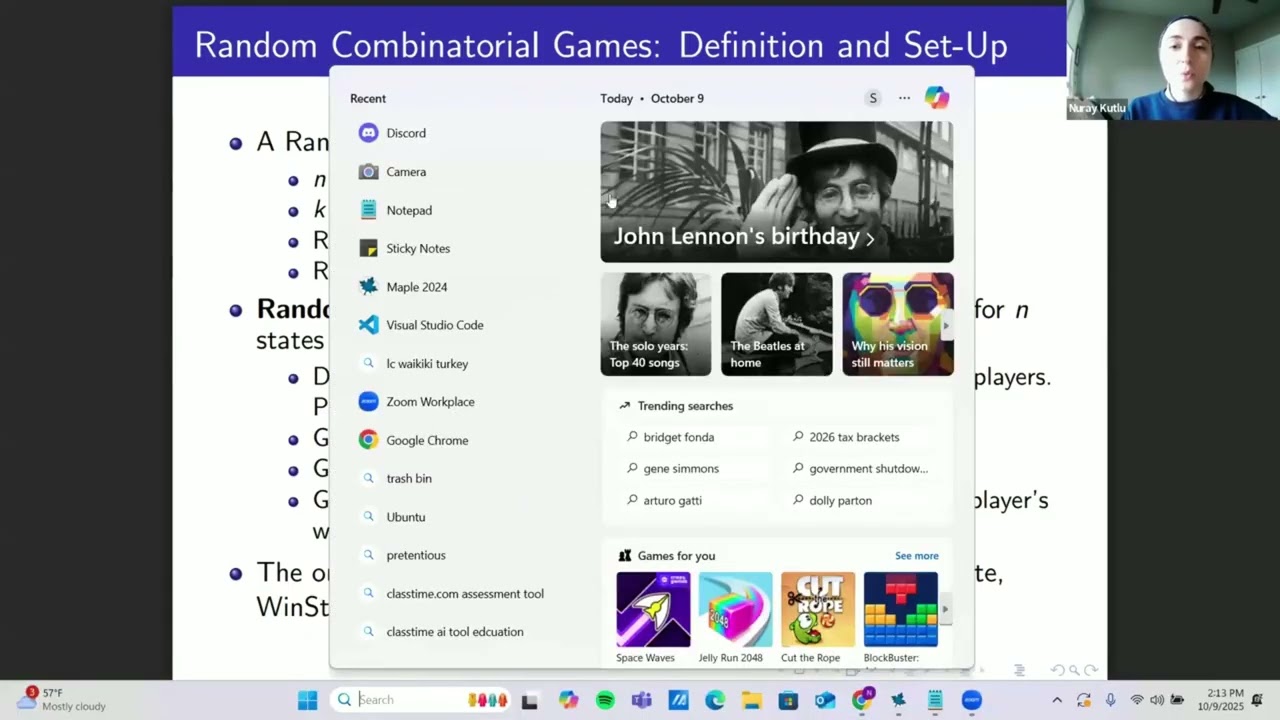Viewport: 1280px width, 720px height.
Task: Open Microsoft Store from the taskbar
Action: tap(788, 701)
